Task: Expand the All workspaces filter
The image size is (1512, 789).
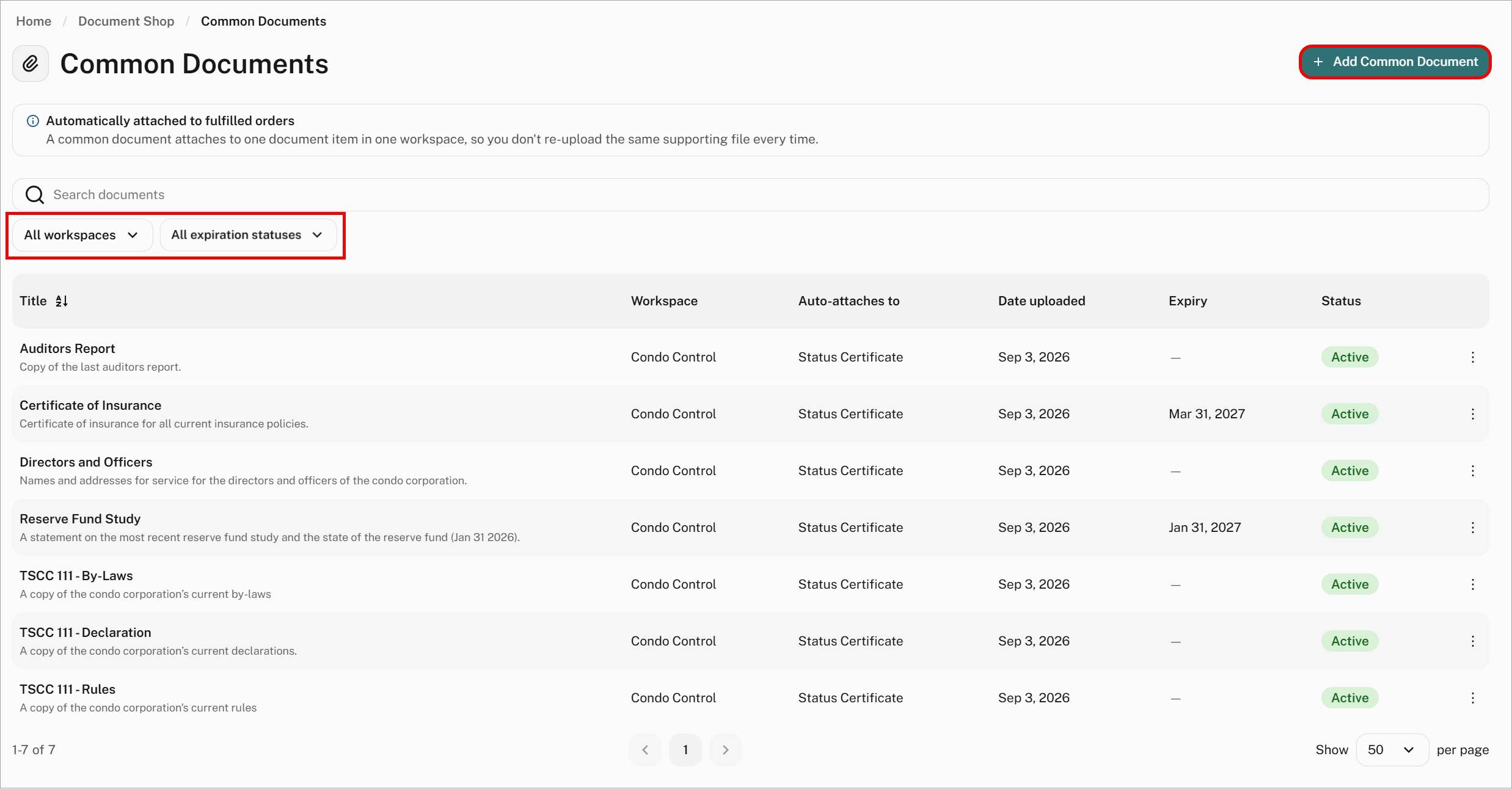Action: point(82,235)
